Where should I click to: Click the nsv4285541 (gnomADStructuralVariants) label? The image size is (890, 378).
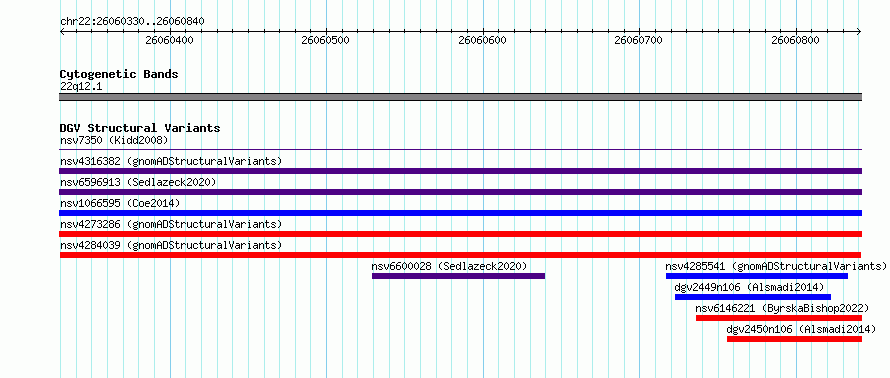(x=776, y=266)
